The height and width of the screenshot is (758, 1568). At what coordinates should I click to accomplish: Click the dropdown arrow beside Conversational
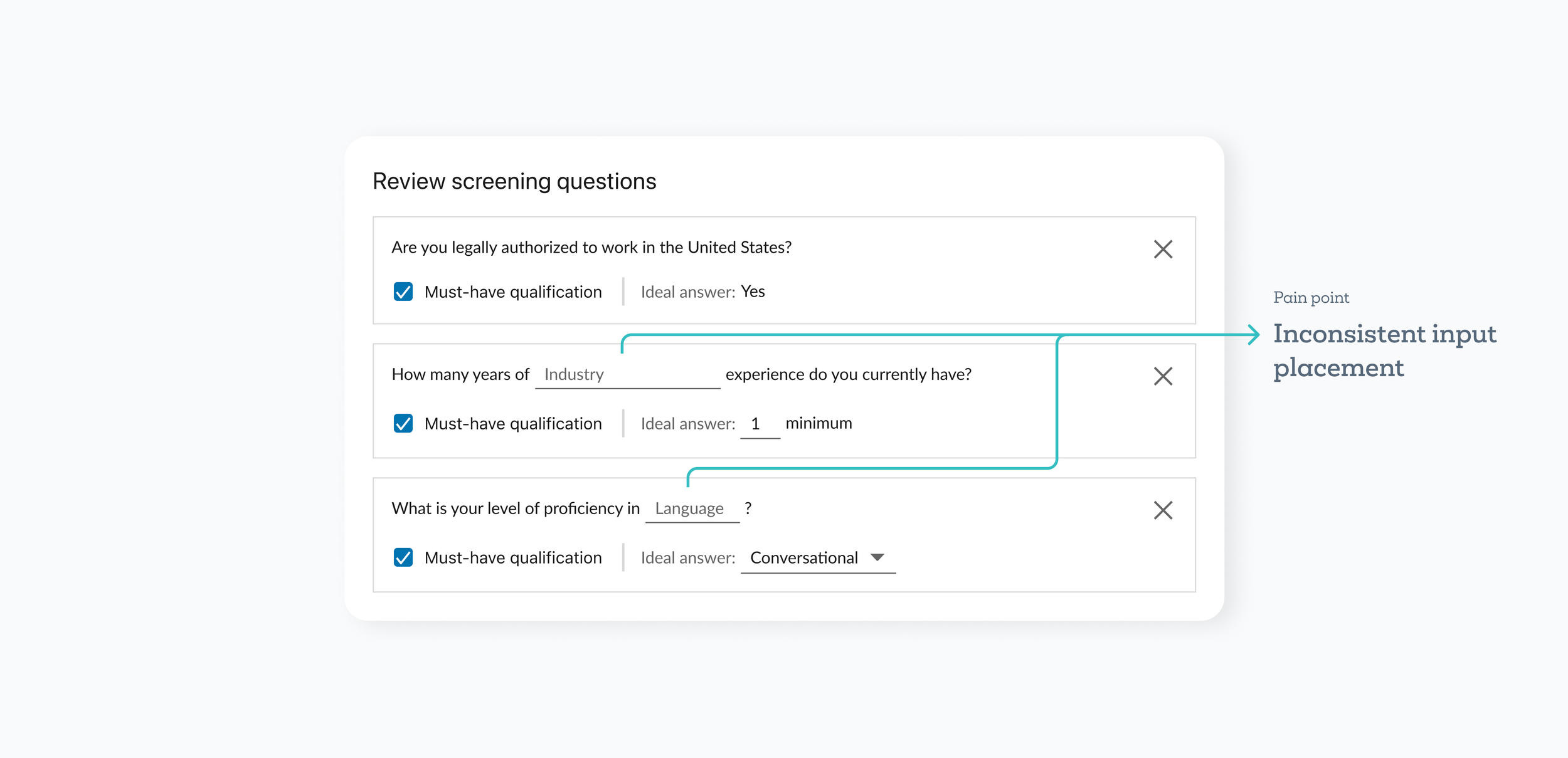tap(877, 557)
